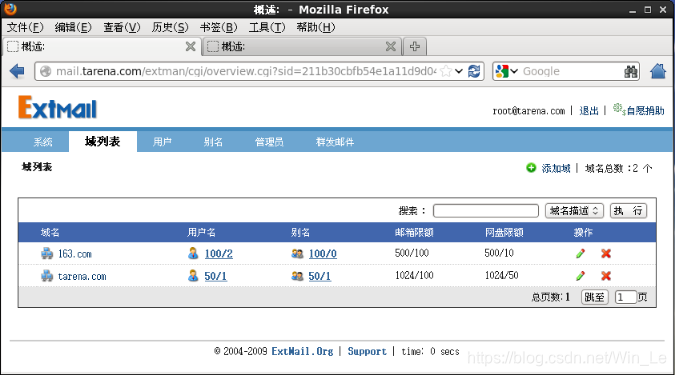Click the 自愿捐助 link
Viewport: 676px width, 376px height.
pyautogui.click(x=645, y=111)
